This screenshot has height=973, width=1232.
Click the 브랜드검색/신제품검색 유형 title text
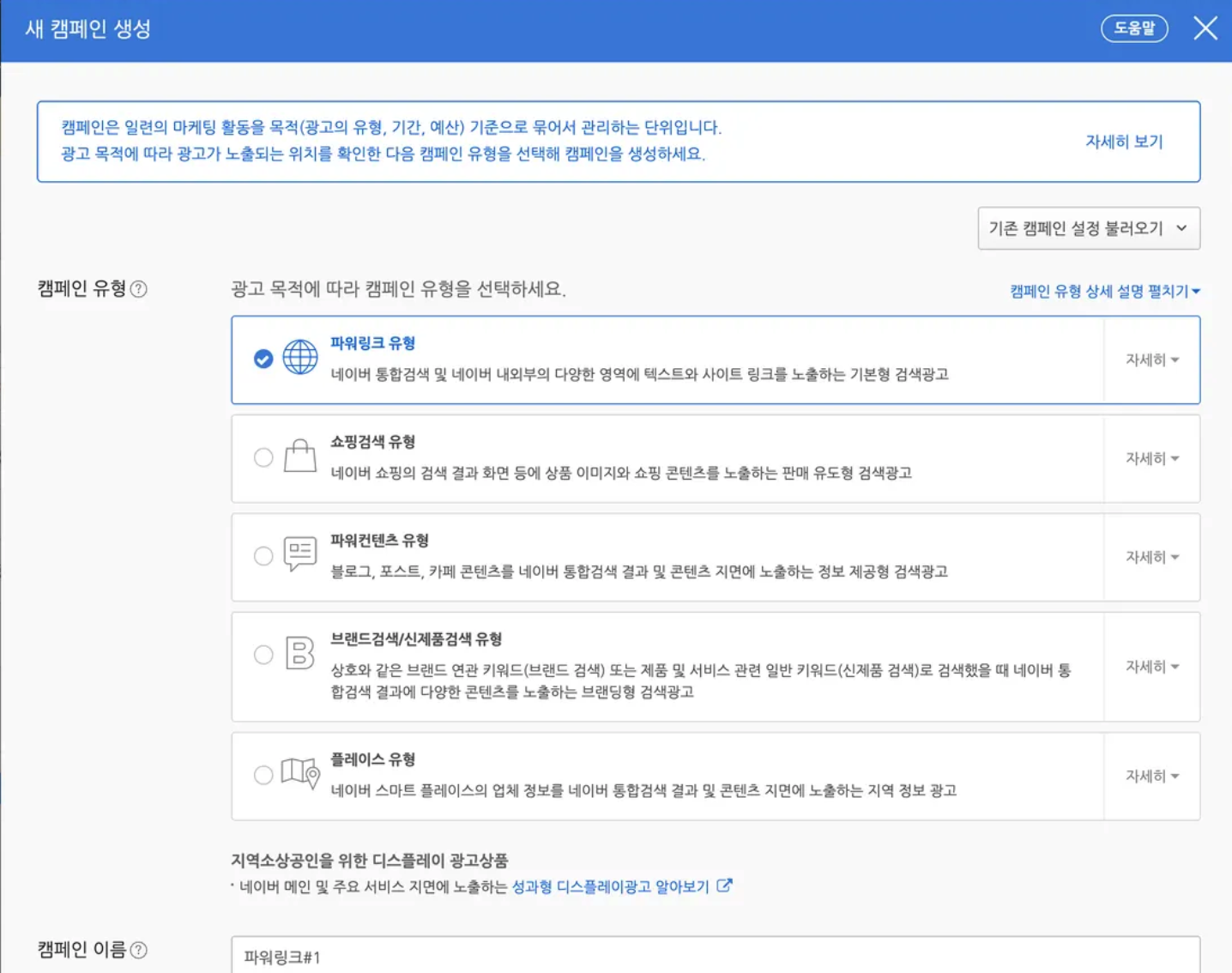[416, 639]
